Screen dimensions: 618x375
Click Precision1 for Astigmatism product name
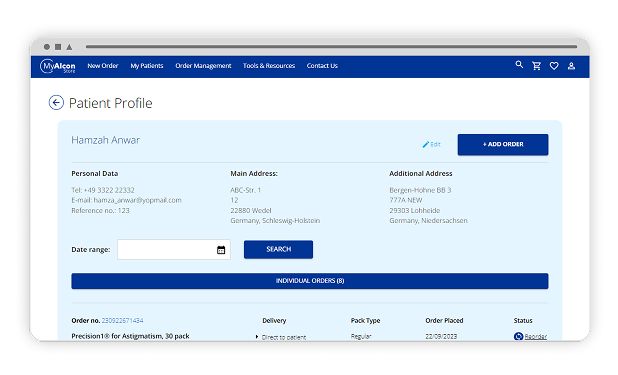[130, 336]
